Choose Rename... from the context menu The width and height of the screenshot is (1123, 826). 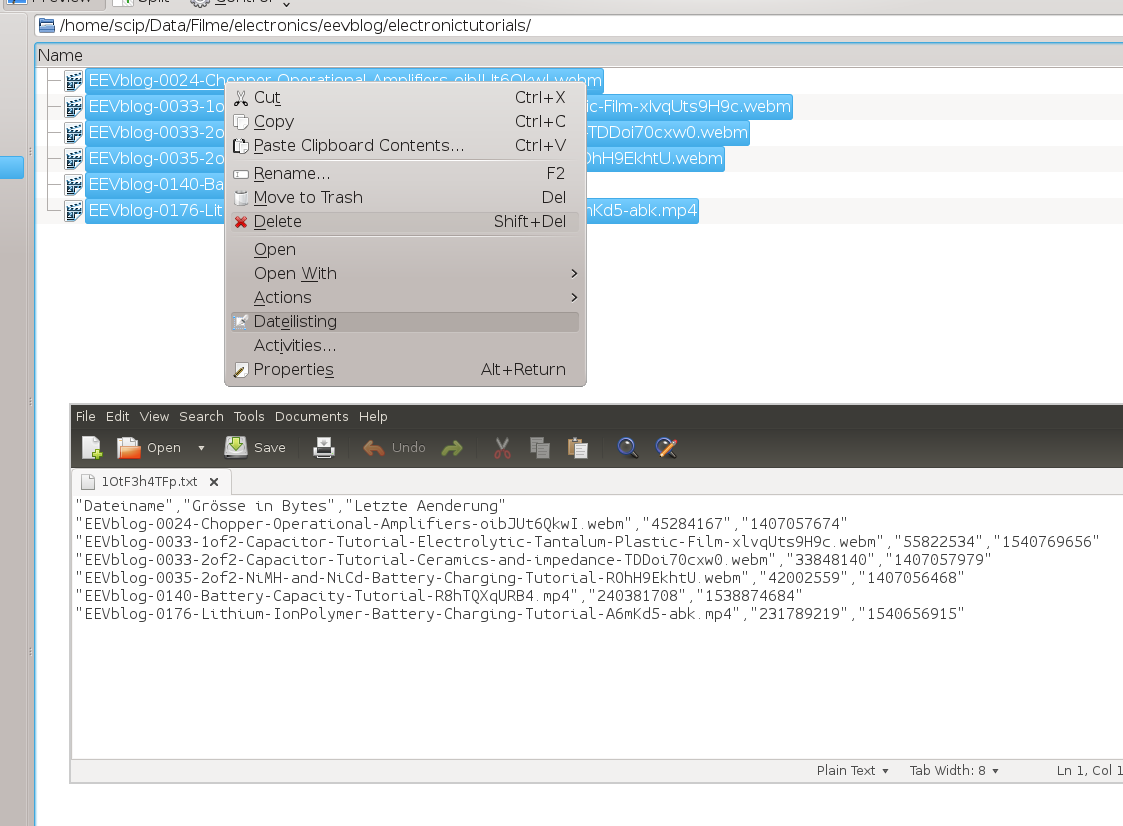point(405,173)
